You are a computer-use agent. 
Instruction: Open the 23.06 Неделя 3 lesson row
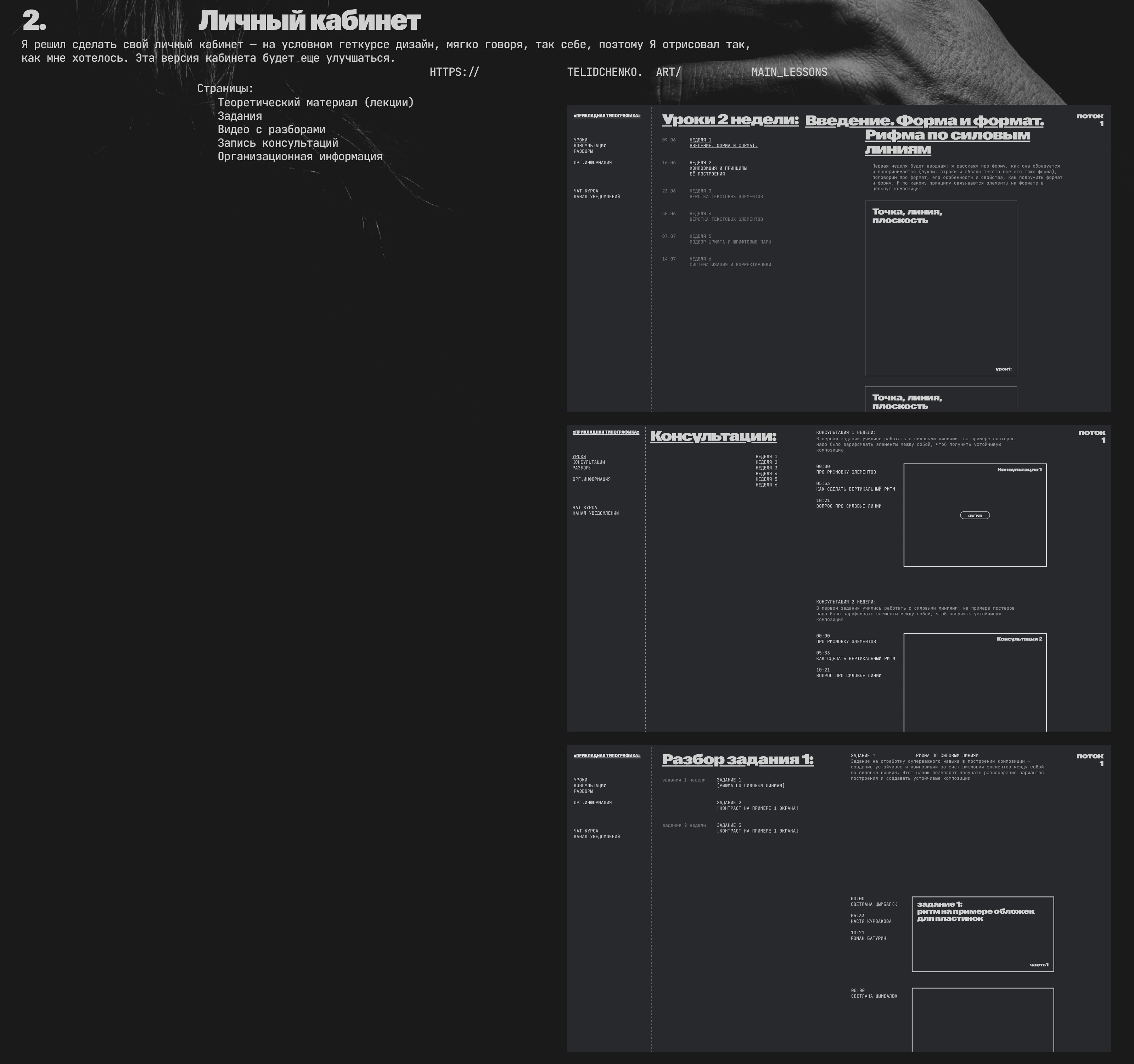725,194
